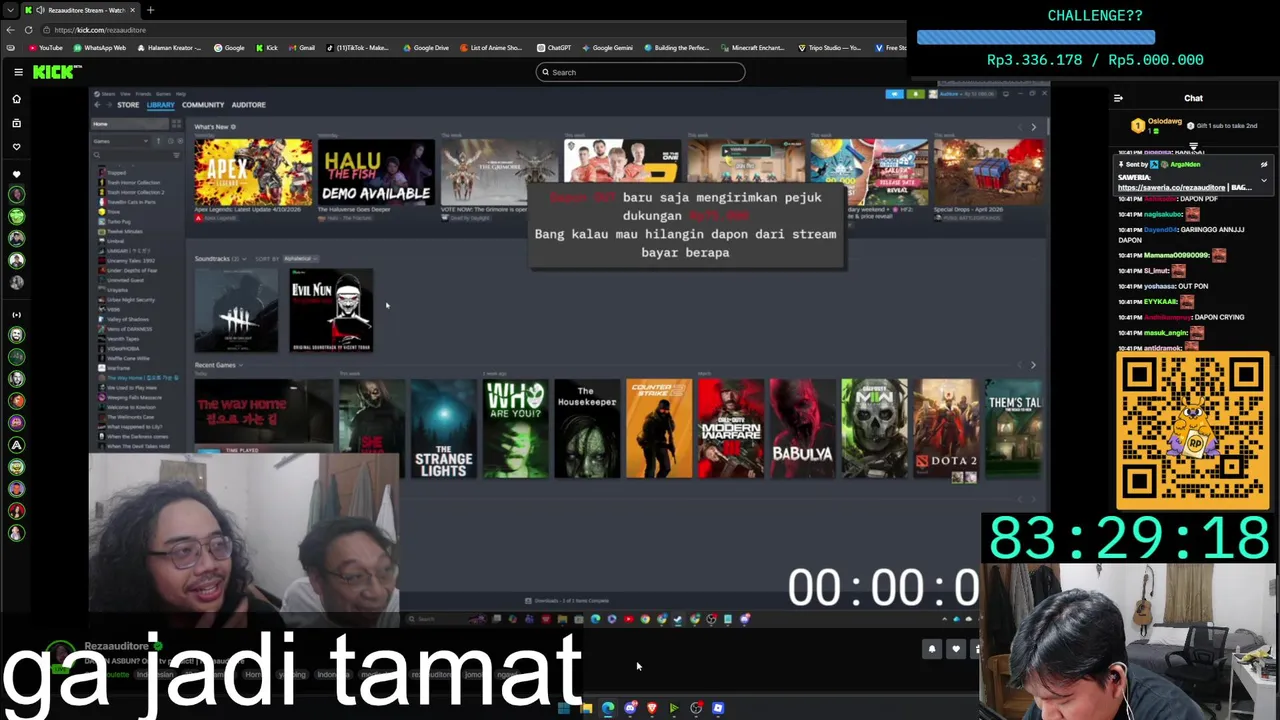
Task: Open the Halaman Kreator bookmark
Action: point(169,48)
